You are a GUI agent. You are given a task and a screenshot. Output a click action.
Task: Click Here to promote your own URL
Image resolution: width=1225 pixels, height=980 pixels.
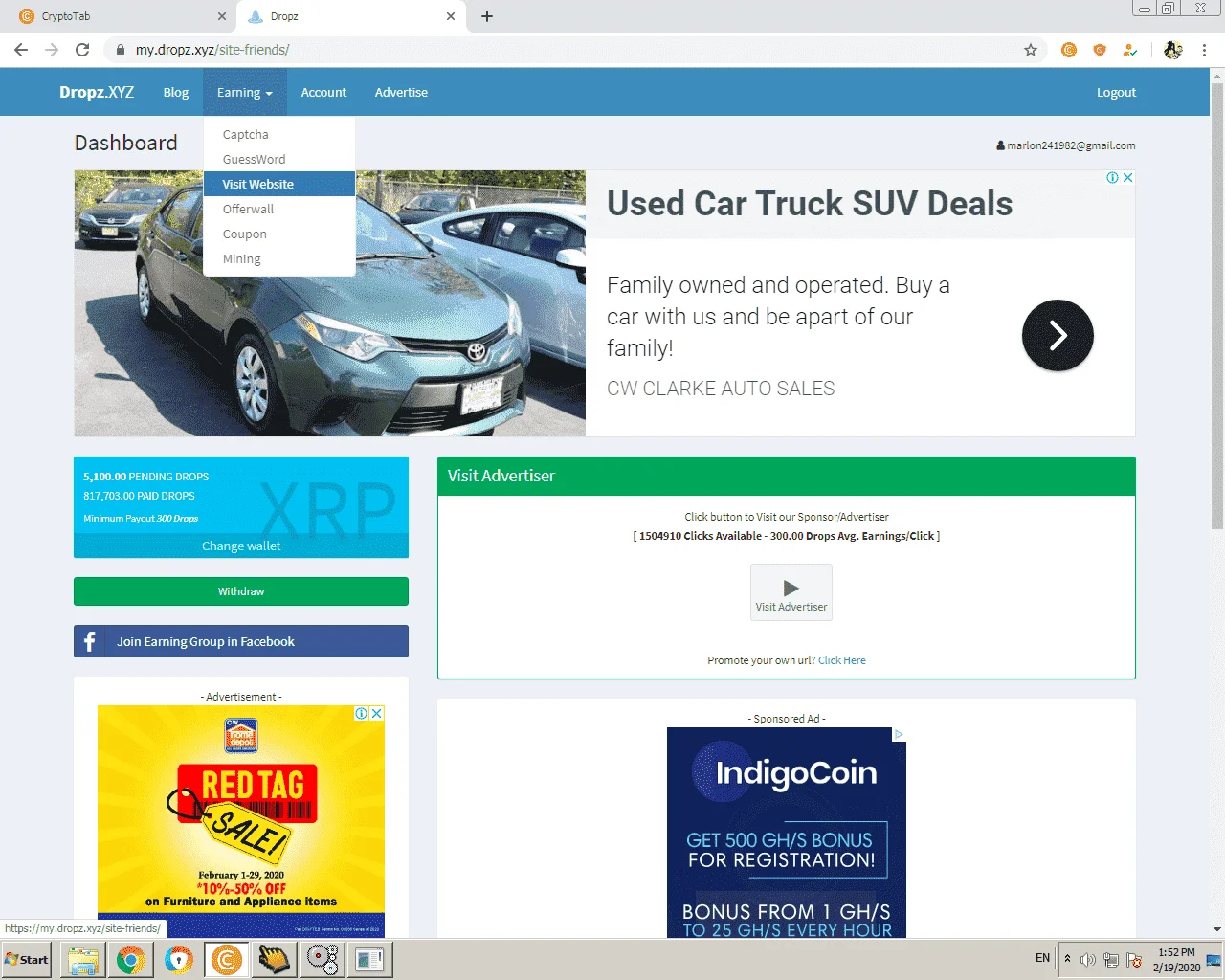[842, 660]
